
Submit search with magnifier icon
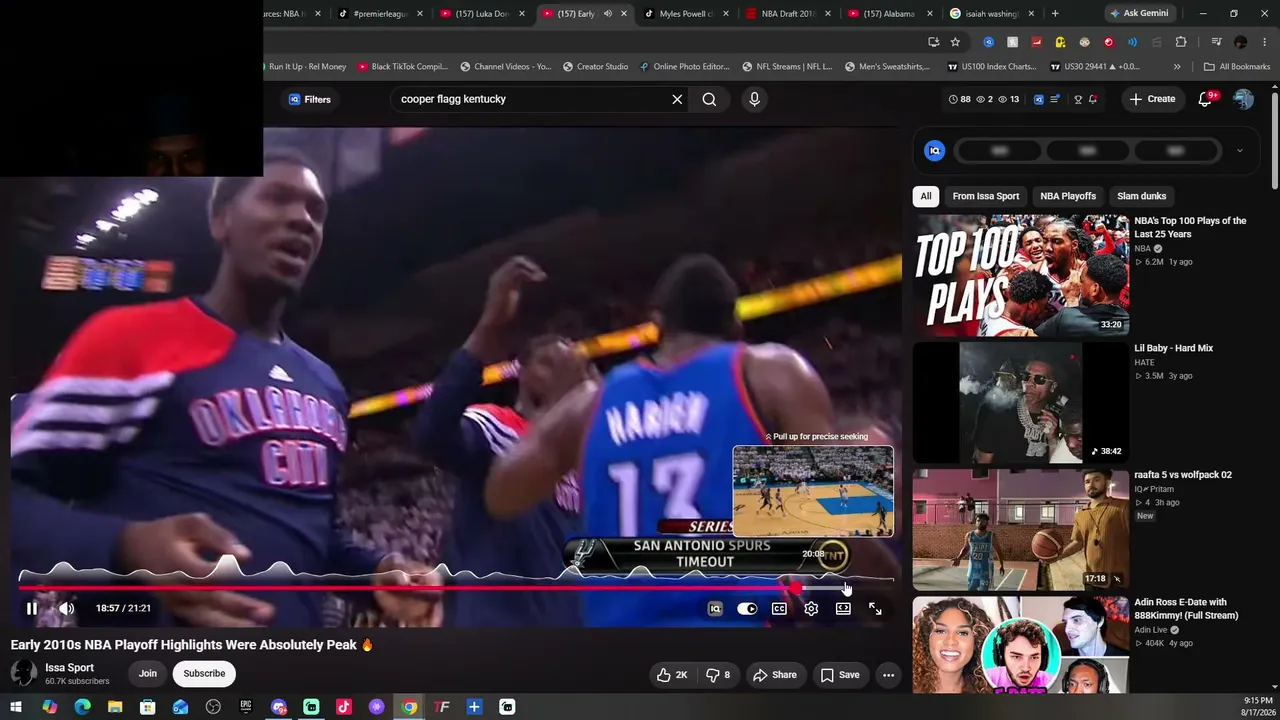point(709,99)
